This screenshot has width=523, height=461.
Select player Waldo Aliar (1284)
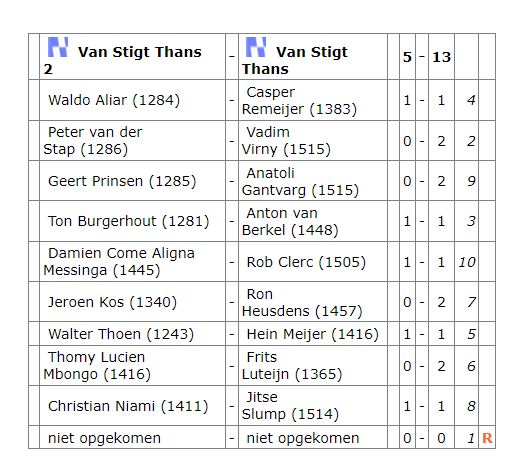coord(114,100)
